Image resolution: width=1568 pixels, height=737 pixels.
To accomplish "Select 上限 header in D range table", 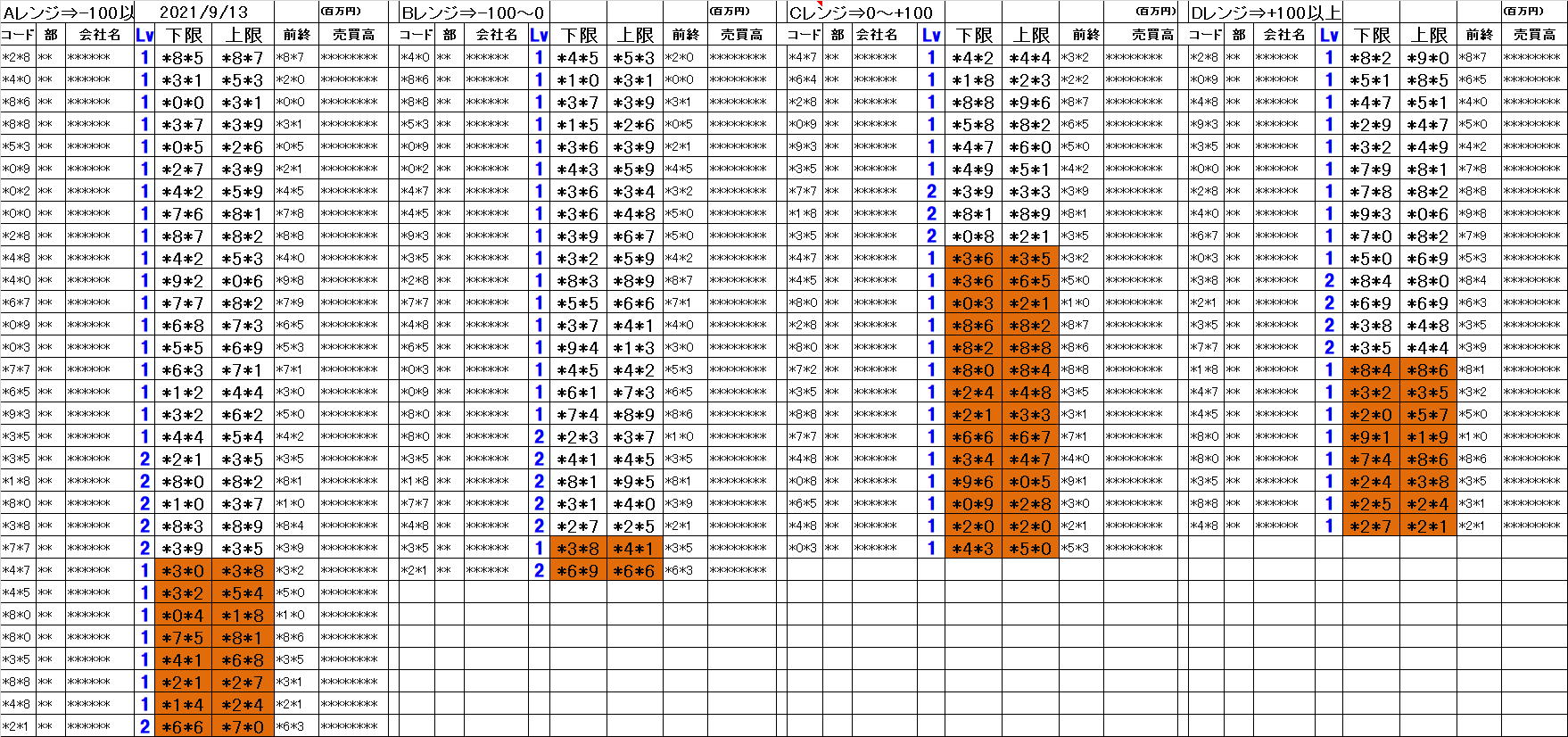I will [x=1429, y=35].
